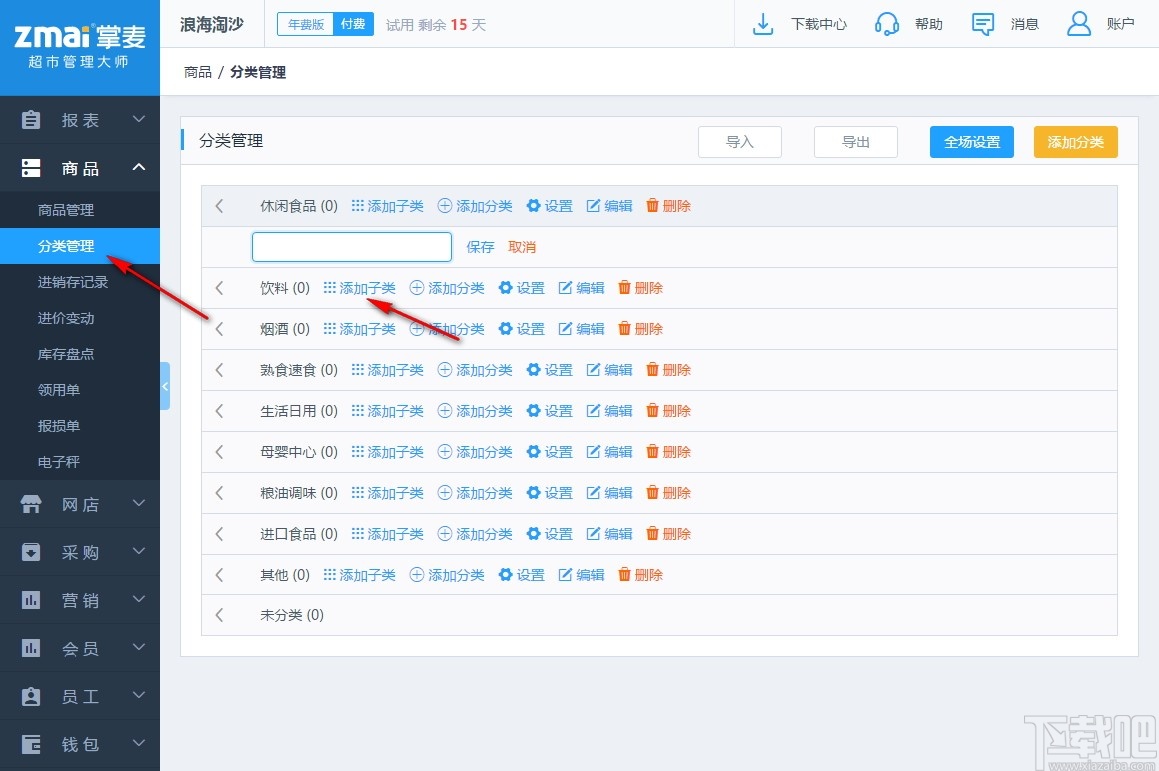Open the 下载中心 download icon
The height and width of the screenshot is (771, 1159).
(762, 24)
